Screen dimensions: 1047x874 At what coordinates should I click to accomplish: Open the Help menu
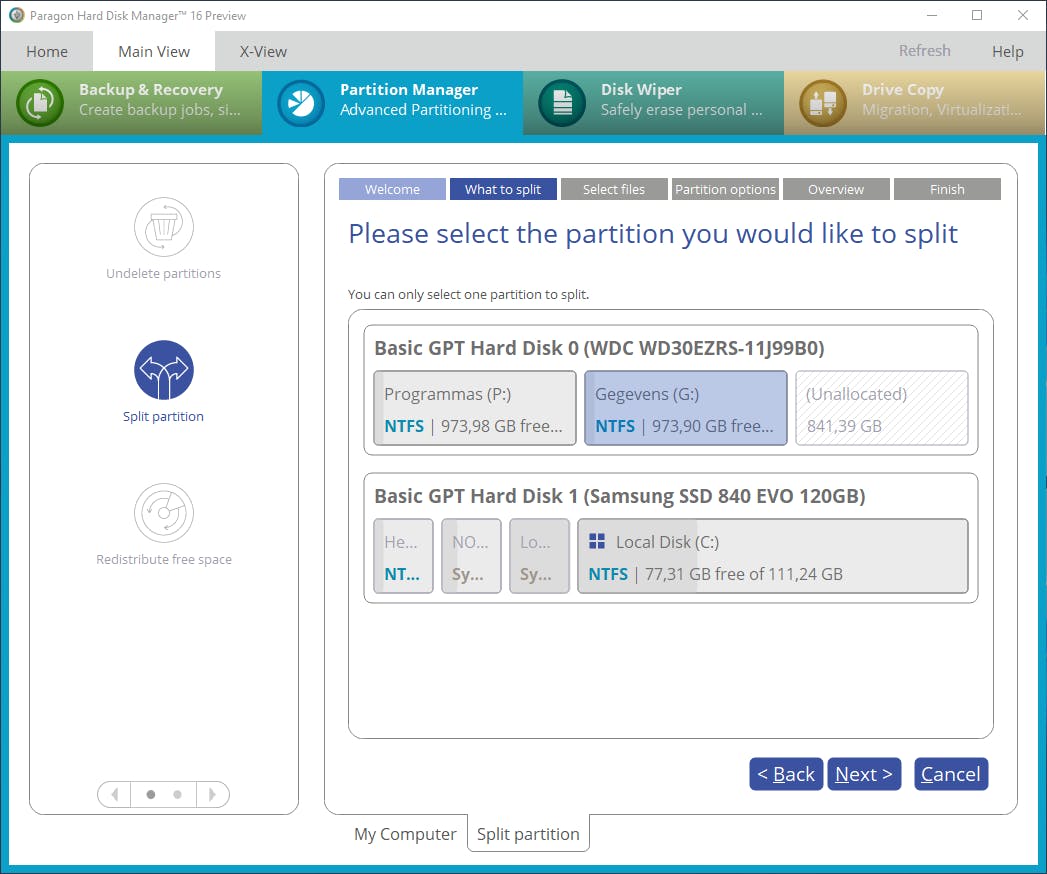(1008, 51)
